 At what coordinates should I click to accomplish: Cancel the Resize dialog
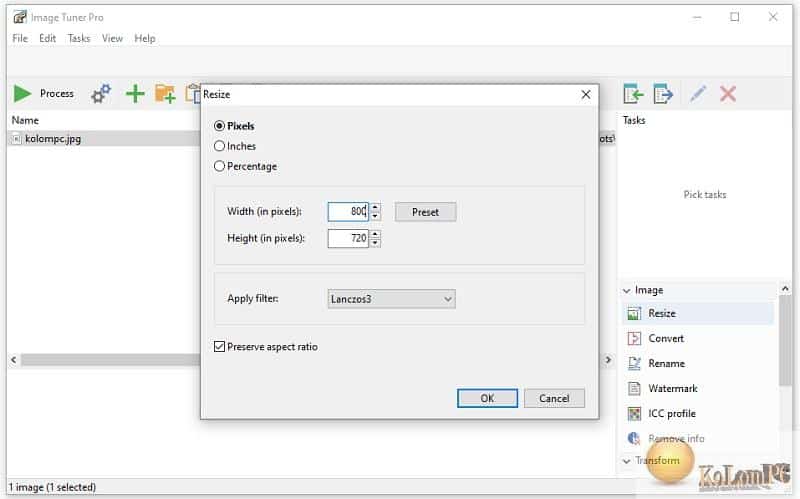tap(554, 398)
